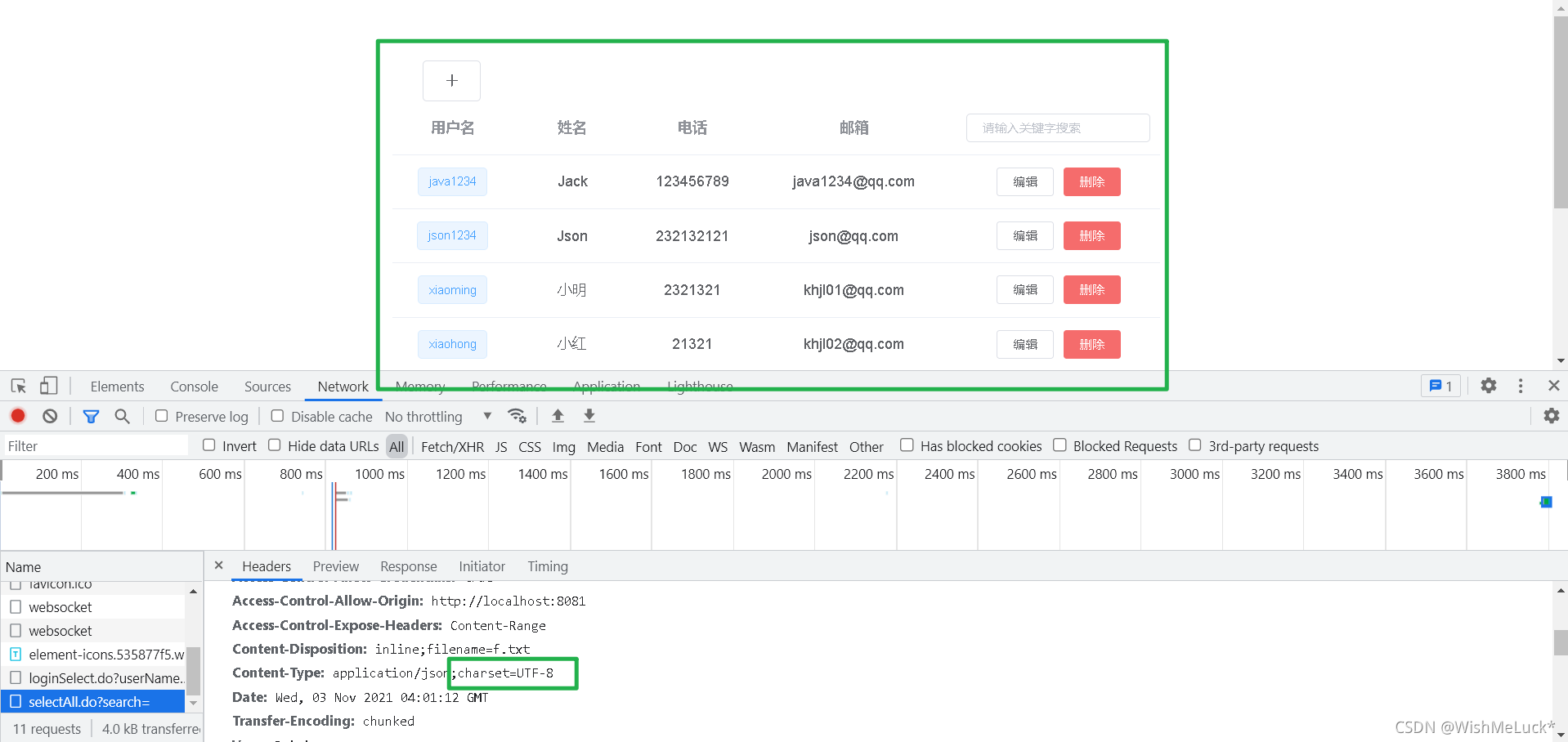Click the edit button for java1234
The height and width of the screenshot is (742, 1568).
1025,181
